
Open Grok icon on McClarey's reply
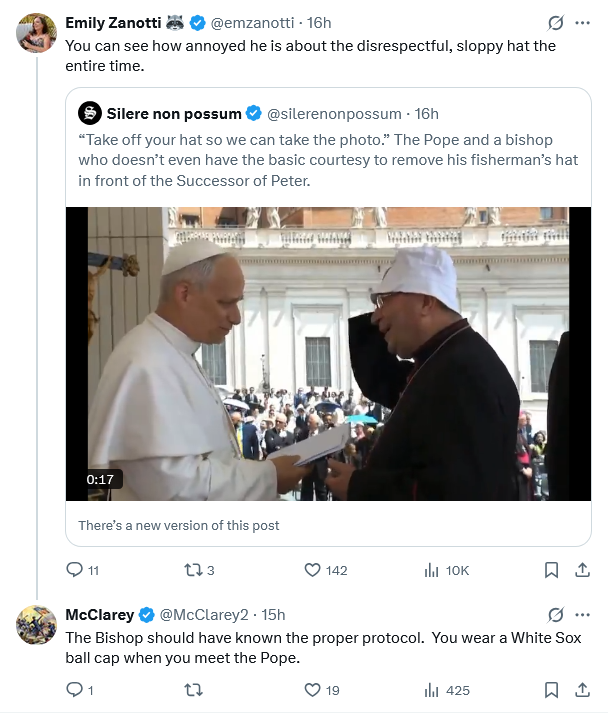click(x=556, y=613)
